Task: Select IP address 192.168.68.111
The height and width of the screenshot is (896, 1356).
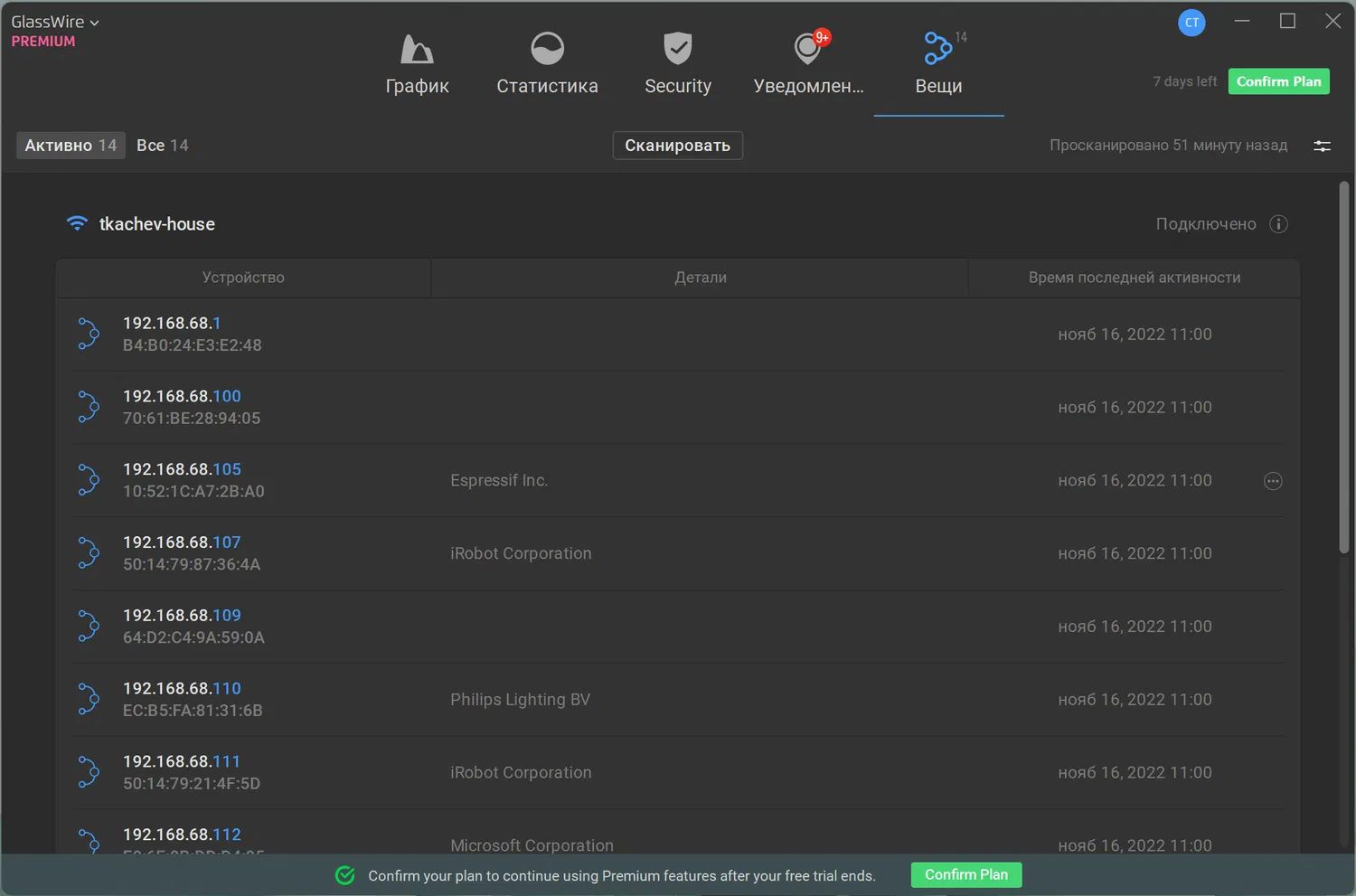Action: 182,762
